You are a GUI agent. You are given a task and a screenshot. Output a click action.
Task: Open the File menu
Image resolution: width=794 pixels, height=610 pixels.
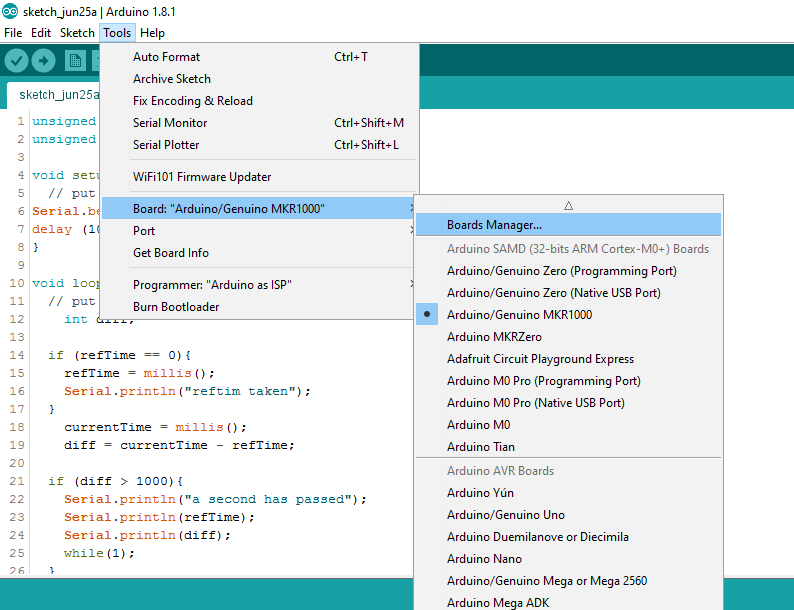click(x=13, y=33)
